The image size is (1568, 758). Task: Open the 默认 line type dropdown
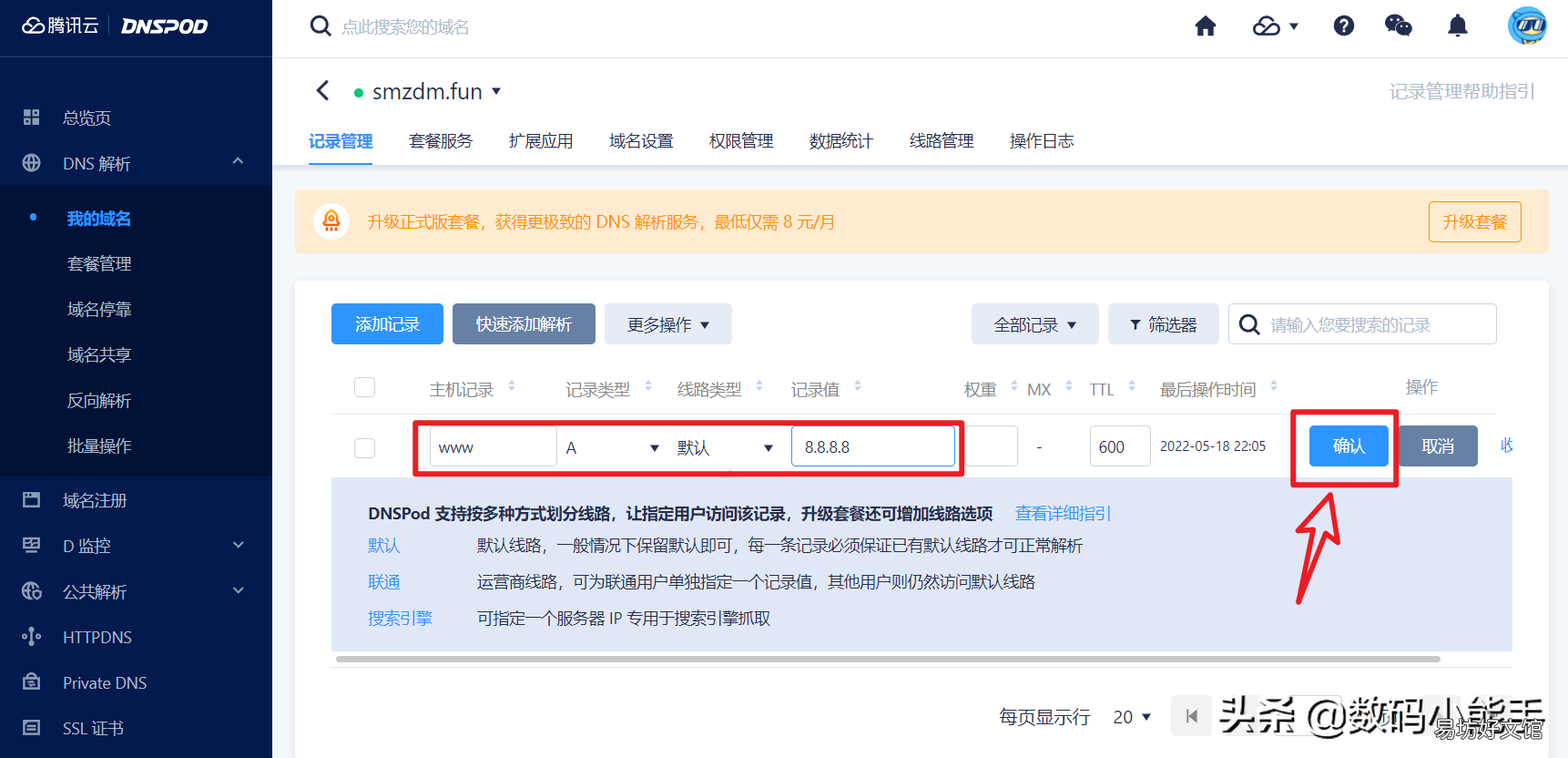click(726, 447)
